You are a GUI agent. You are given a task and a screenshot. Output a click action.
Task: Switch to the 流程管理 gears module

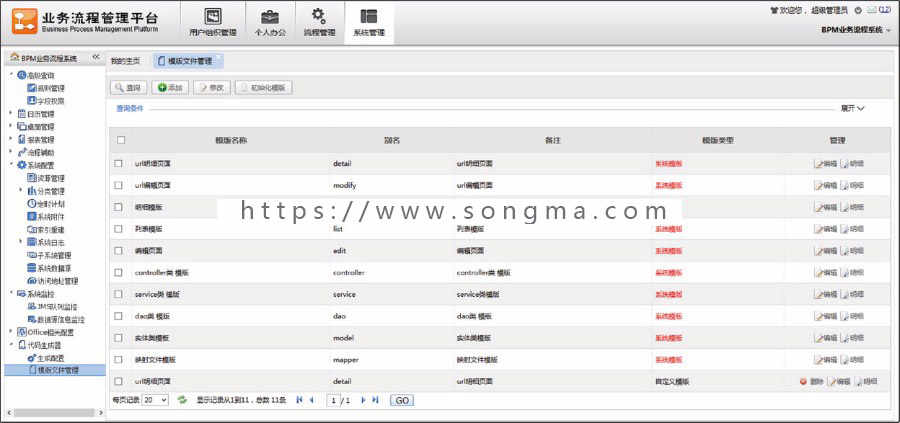[319, 22]
